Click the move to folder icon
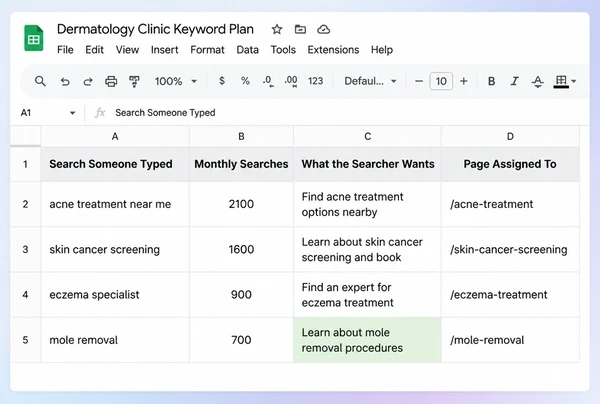This screenshot has height=404, width=600. pos(300,29)
